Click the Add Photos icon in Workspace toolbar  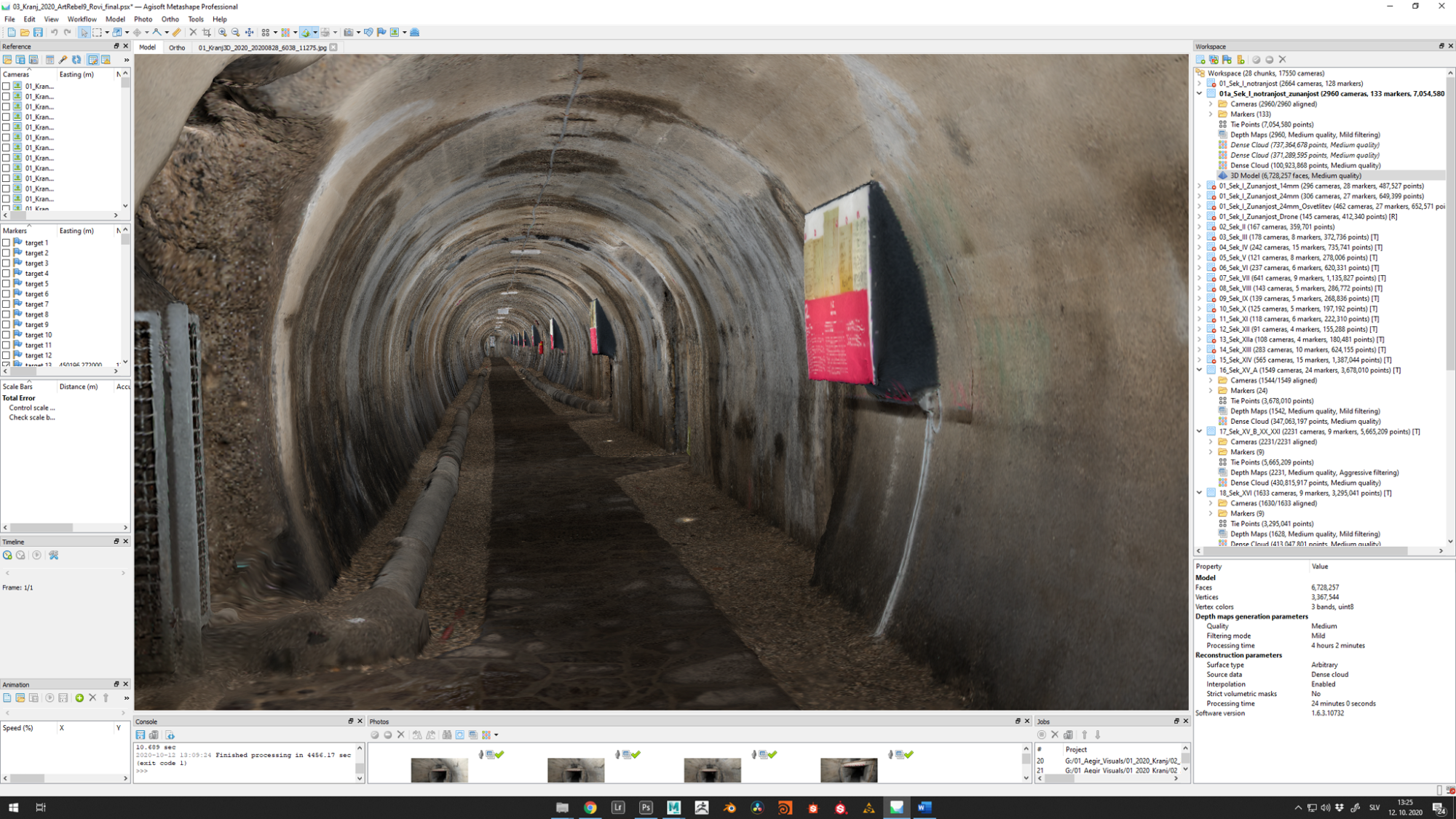click(x=1214, y=60)
